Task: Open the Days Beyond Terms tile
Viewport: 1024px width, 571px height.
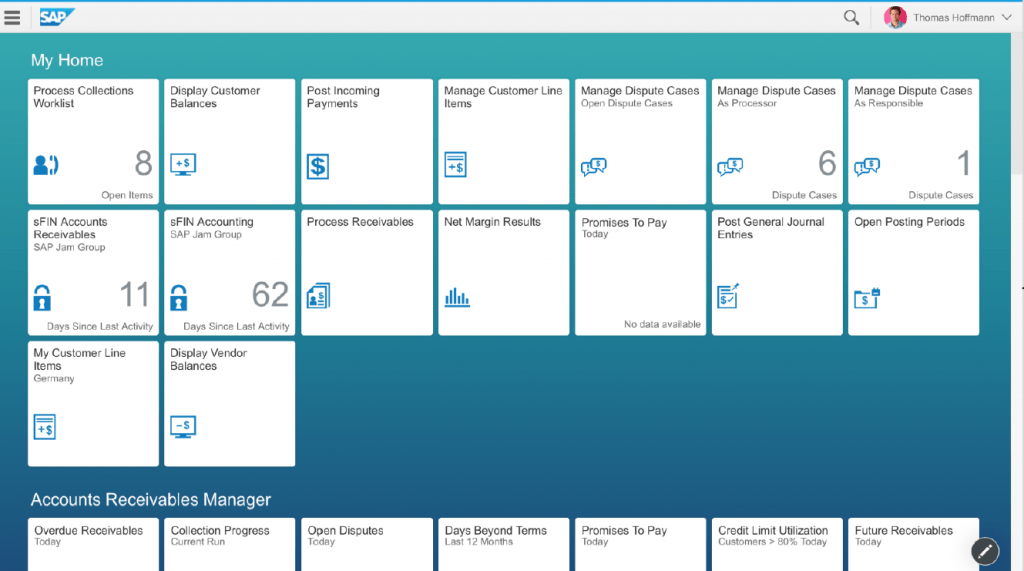Action: coord(504,544)
